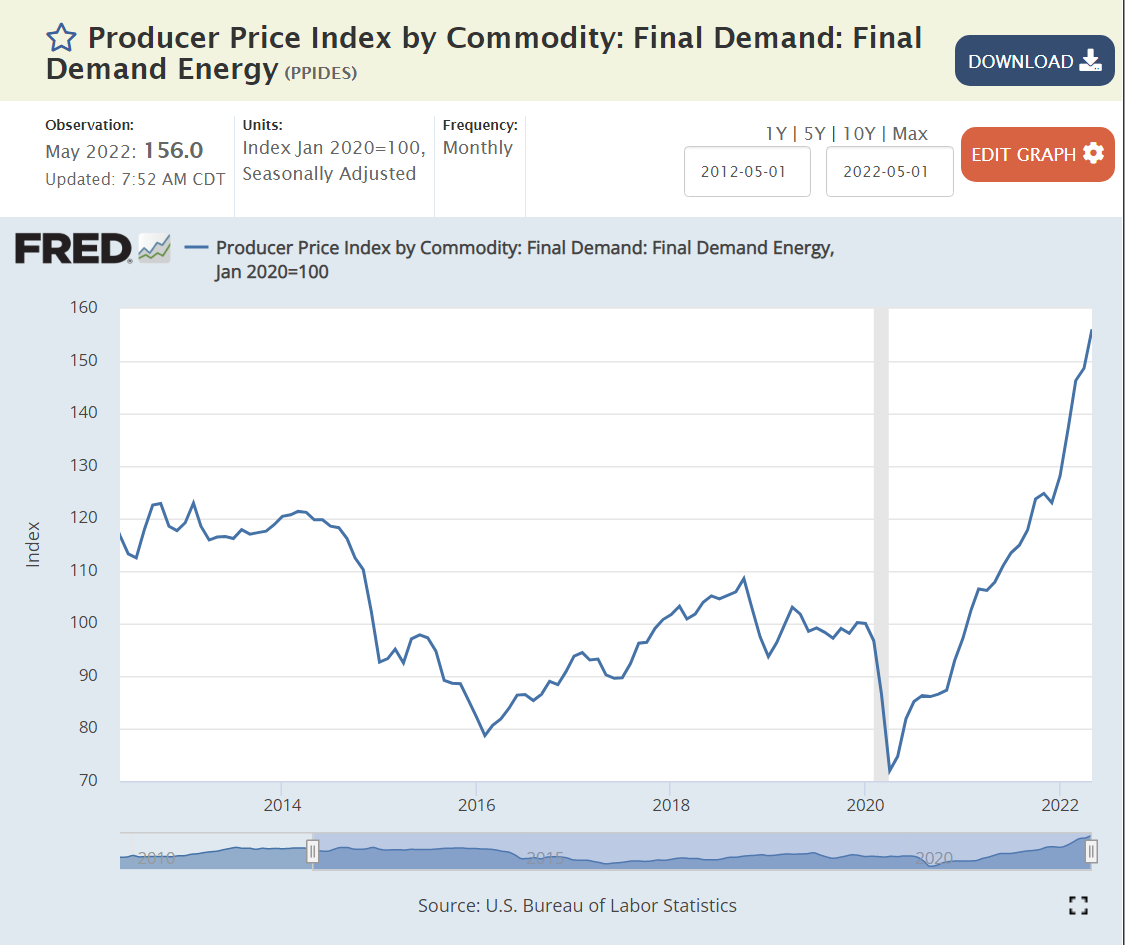Click the end date field 2022-05-01
The image size is (1125, 945).
click(888, 171)
